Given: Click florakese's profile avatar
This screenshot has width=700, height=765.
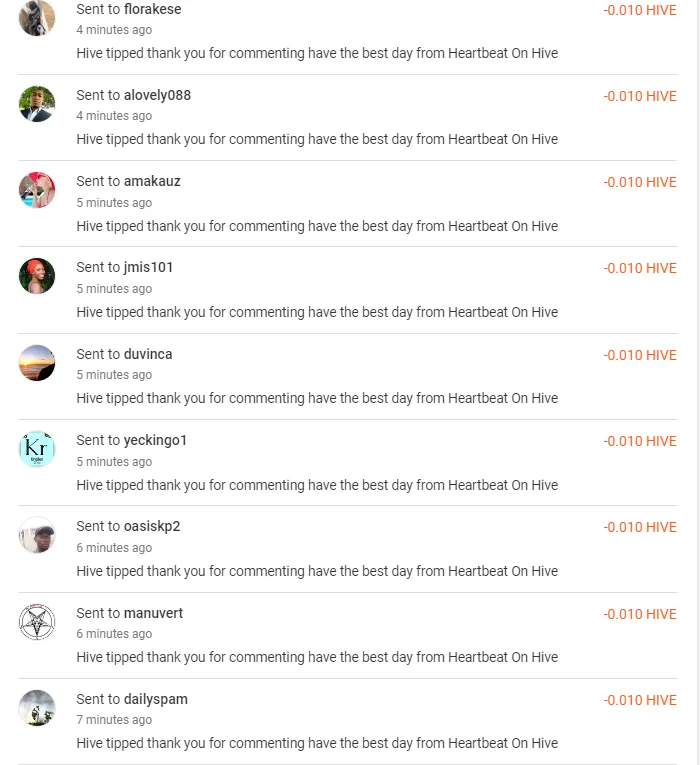Looking at the screenshot, I should pos(37,18).
